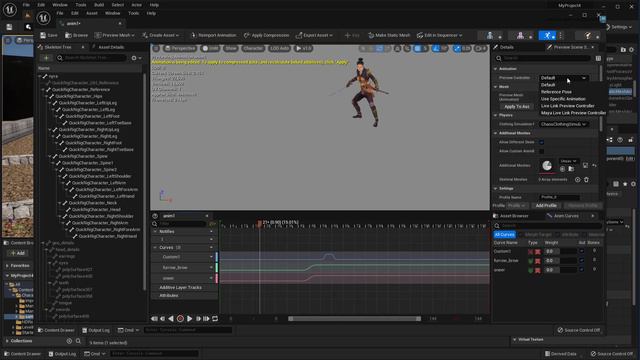Viewport: 640px width, 360px height.
Task: Open the Perspective viewport view dropdown
Action: [x=180, y=49]
